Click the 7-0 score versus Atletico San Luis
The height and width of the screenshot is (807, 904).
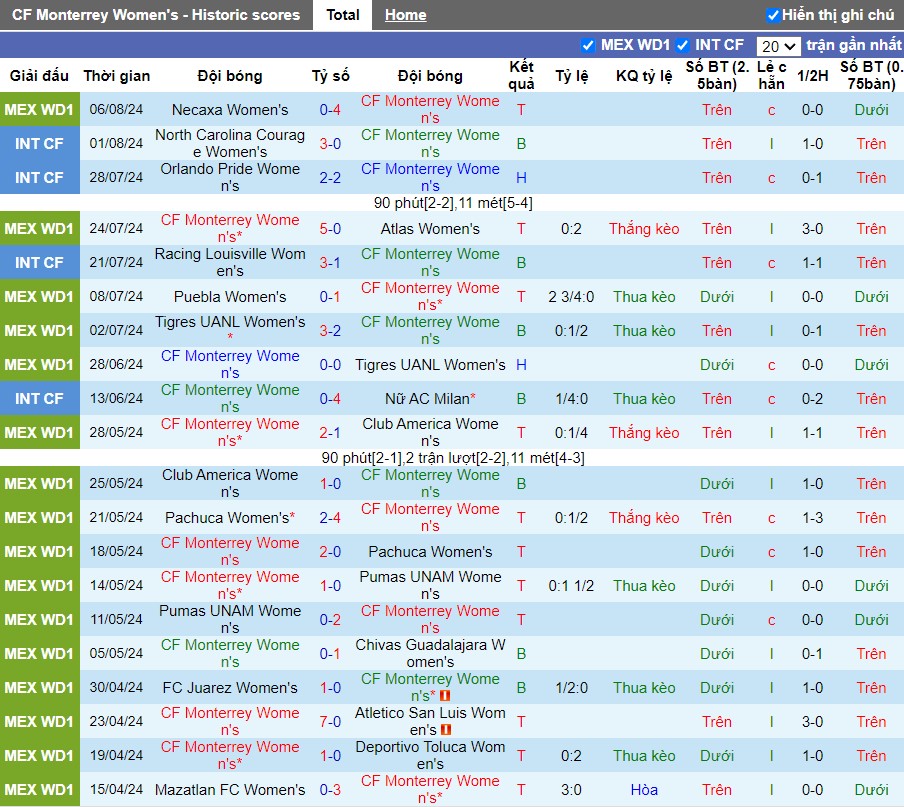point(330,722)
